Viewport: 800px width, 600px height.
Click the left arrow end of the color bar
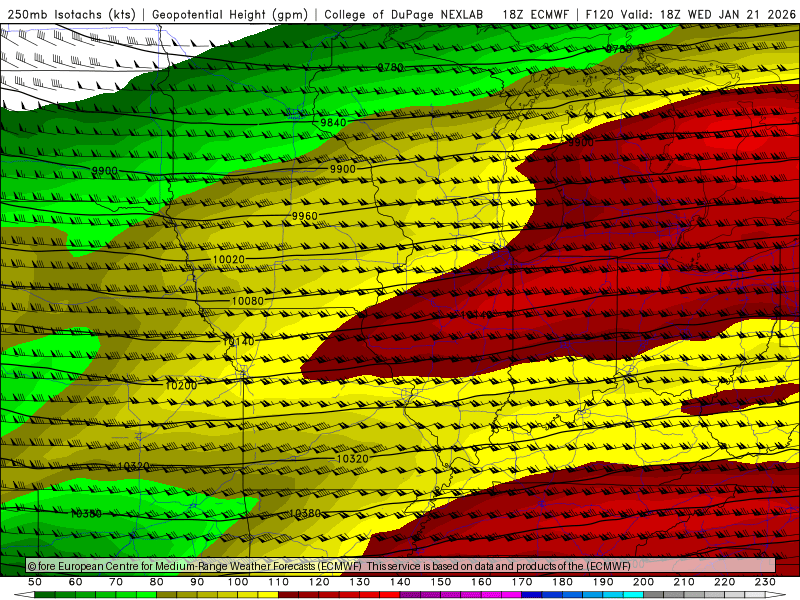[x=24, y=595]
